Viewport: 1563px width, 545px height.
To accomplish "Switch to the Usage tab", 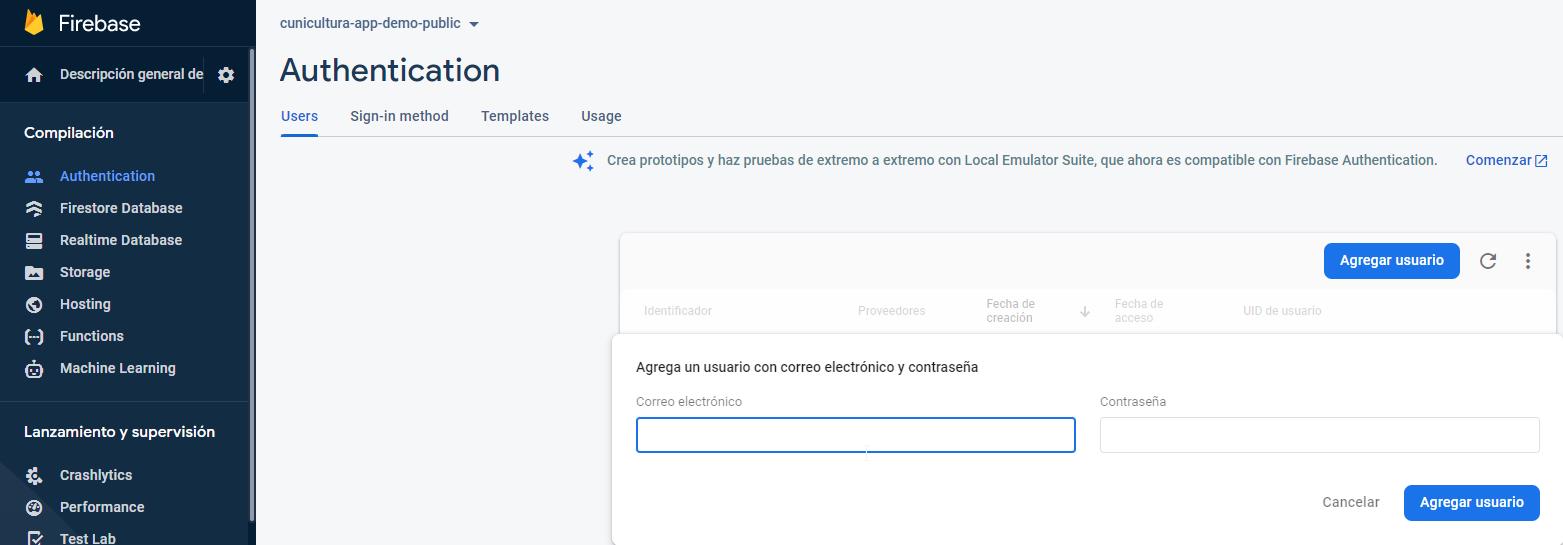I will point(601,116).
